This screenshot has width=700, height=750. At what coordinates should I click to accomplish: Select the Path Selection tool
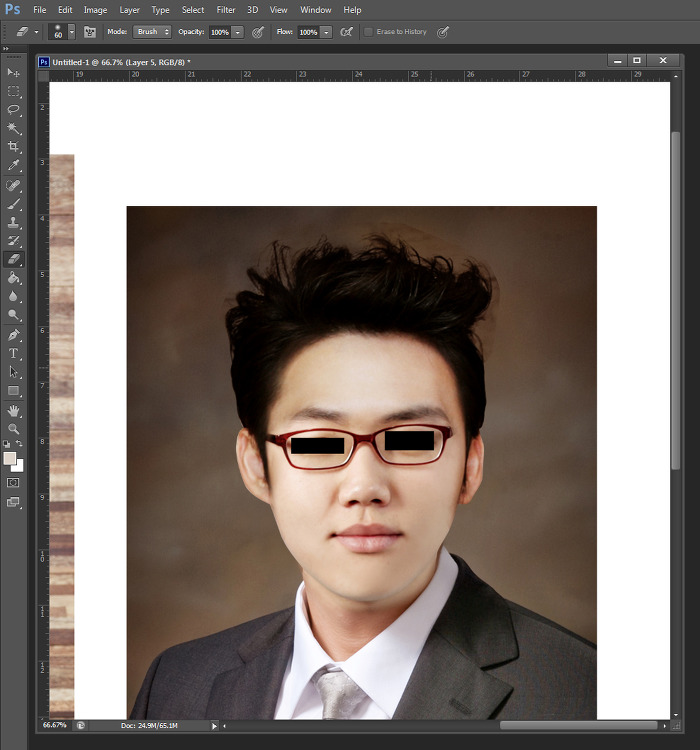click(x=13, y=372)
